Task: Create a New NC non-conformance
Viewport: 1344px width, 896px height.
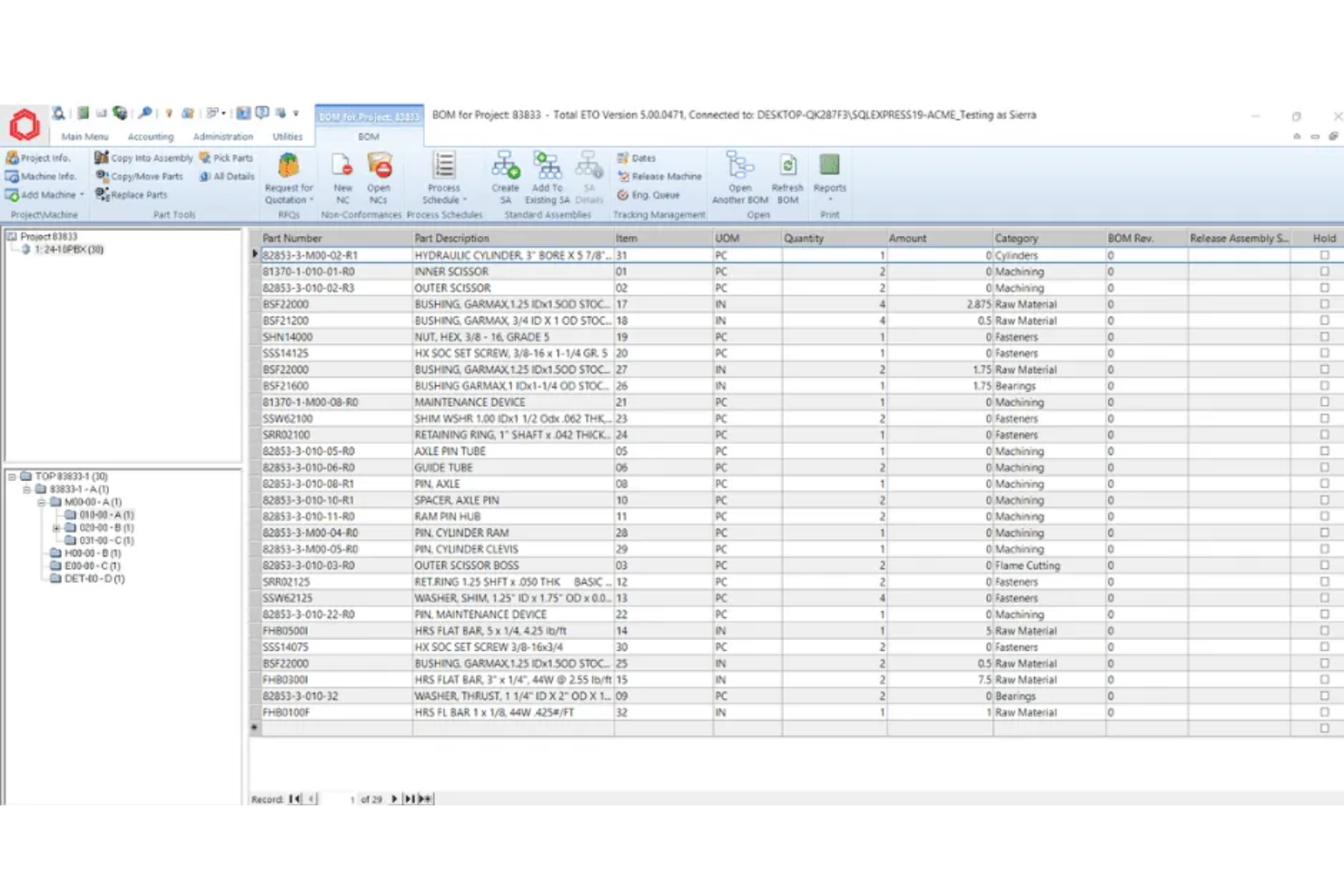Action: coord(342,178)
